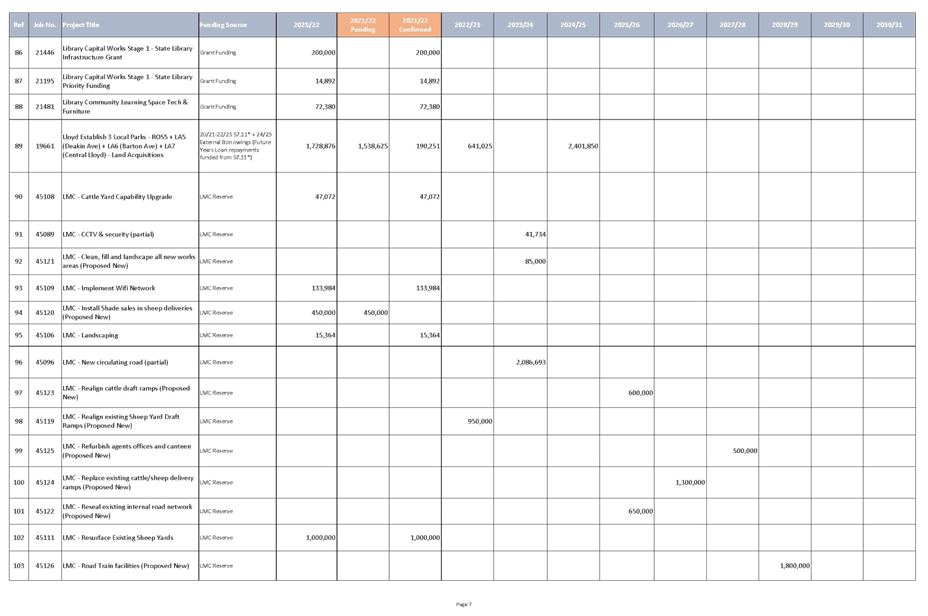Select the 1,300,000 value
Image resolution: width=928 pixels, height=616 pixels.
[x=689, y=482]
